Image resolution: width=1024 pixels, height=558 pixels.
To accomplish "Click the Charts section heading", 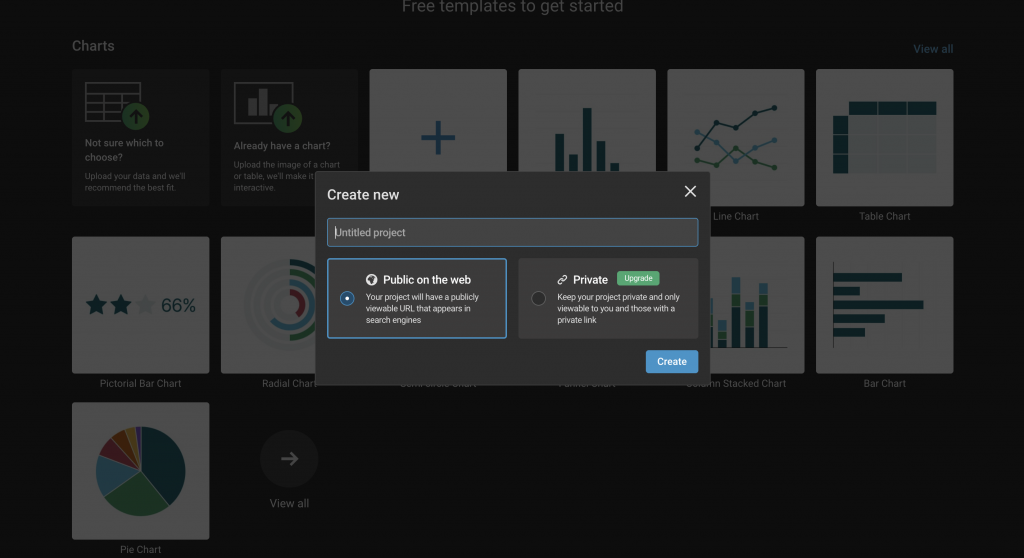I will pyautogui.click(x=93, y=46).
